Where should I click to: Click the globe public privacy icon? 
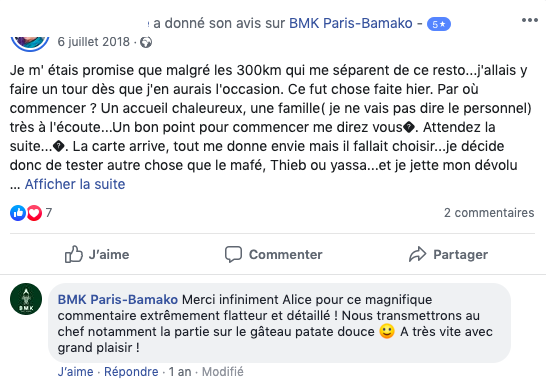point(146,42)
